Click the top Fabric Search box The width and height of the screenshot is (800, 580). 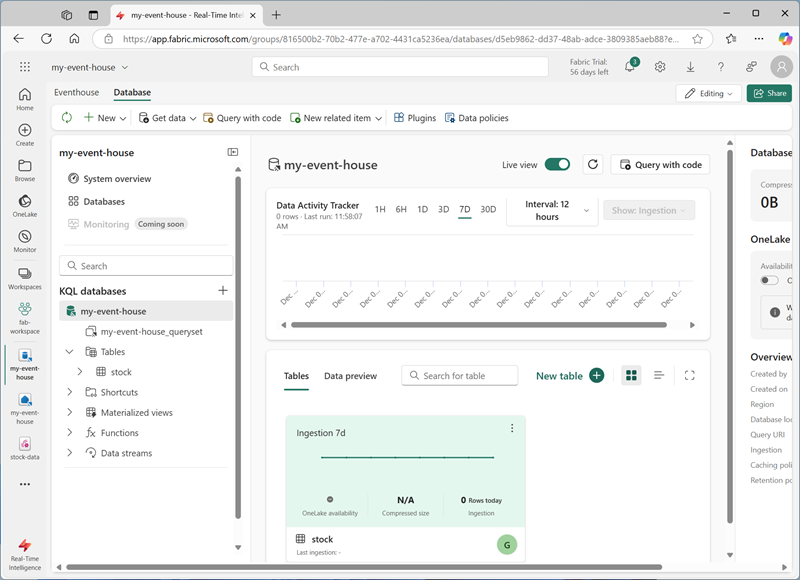(x=400, y=67)
